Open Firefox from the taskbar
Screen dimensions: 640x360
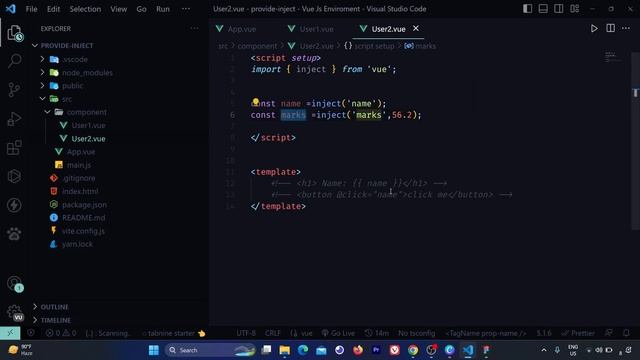click(358, 350)
